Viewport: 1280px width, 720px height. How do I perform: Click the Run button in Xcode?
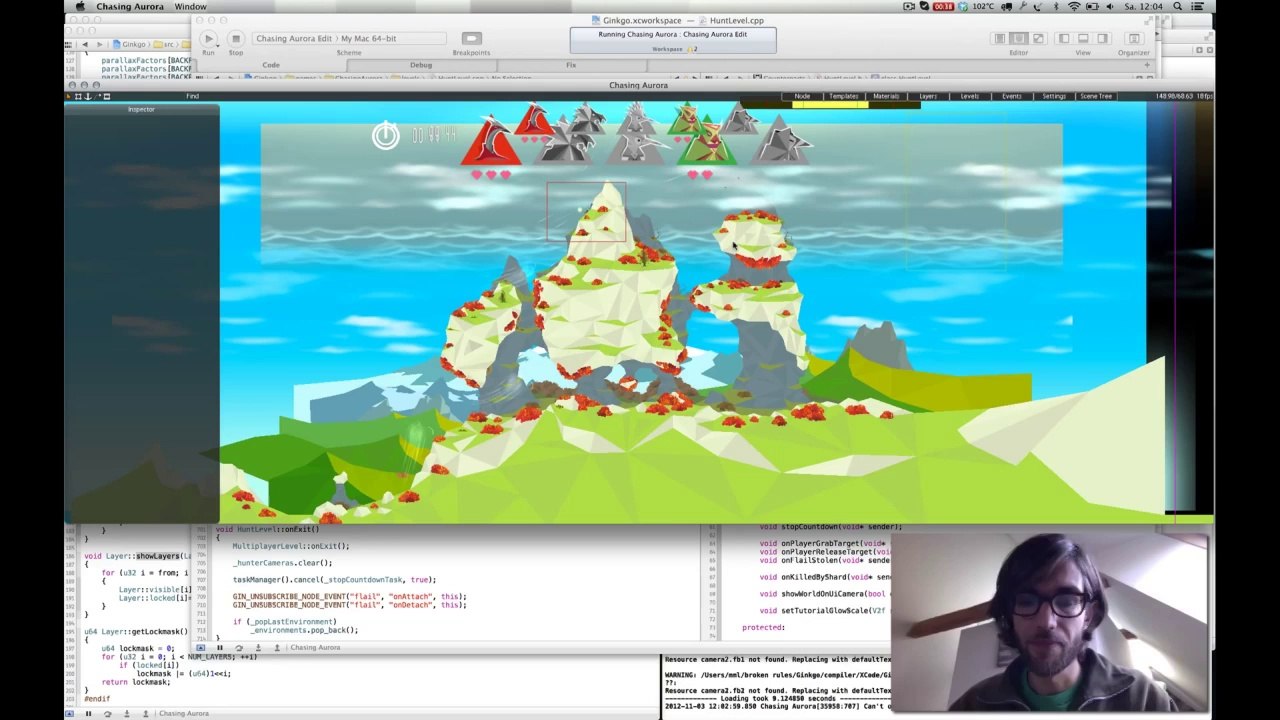tap(208, 39)
